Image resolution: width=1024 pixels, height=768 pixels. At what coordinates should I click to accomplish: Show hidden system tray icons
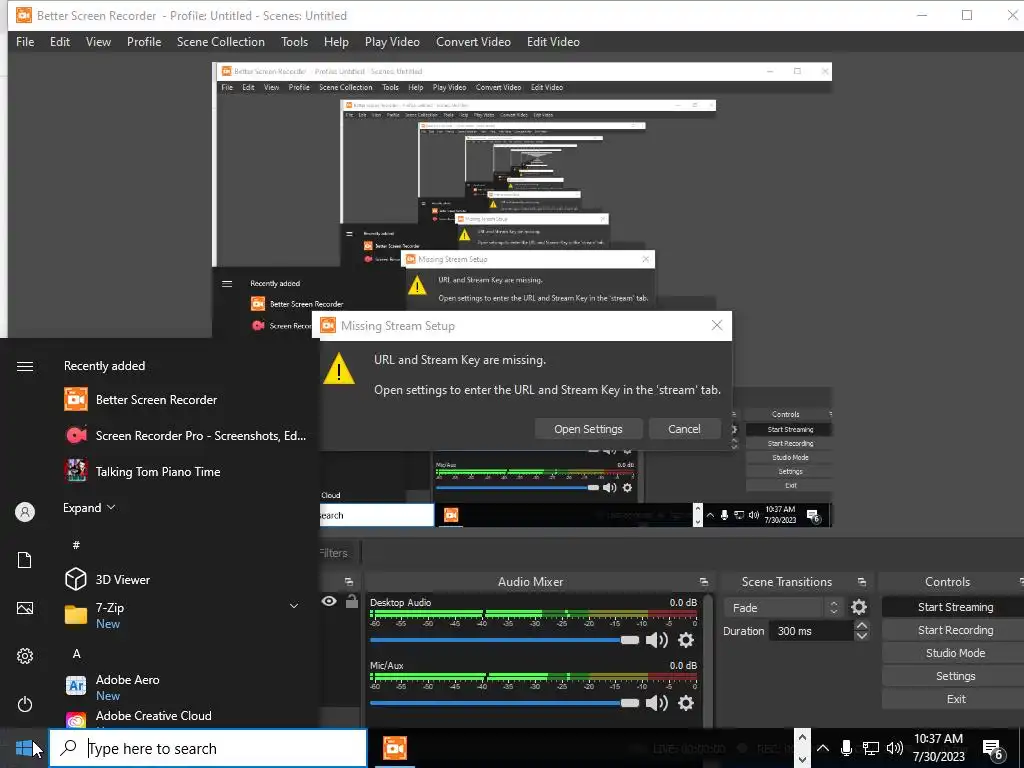pos(823,748)
